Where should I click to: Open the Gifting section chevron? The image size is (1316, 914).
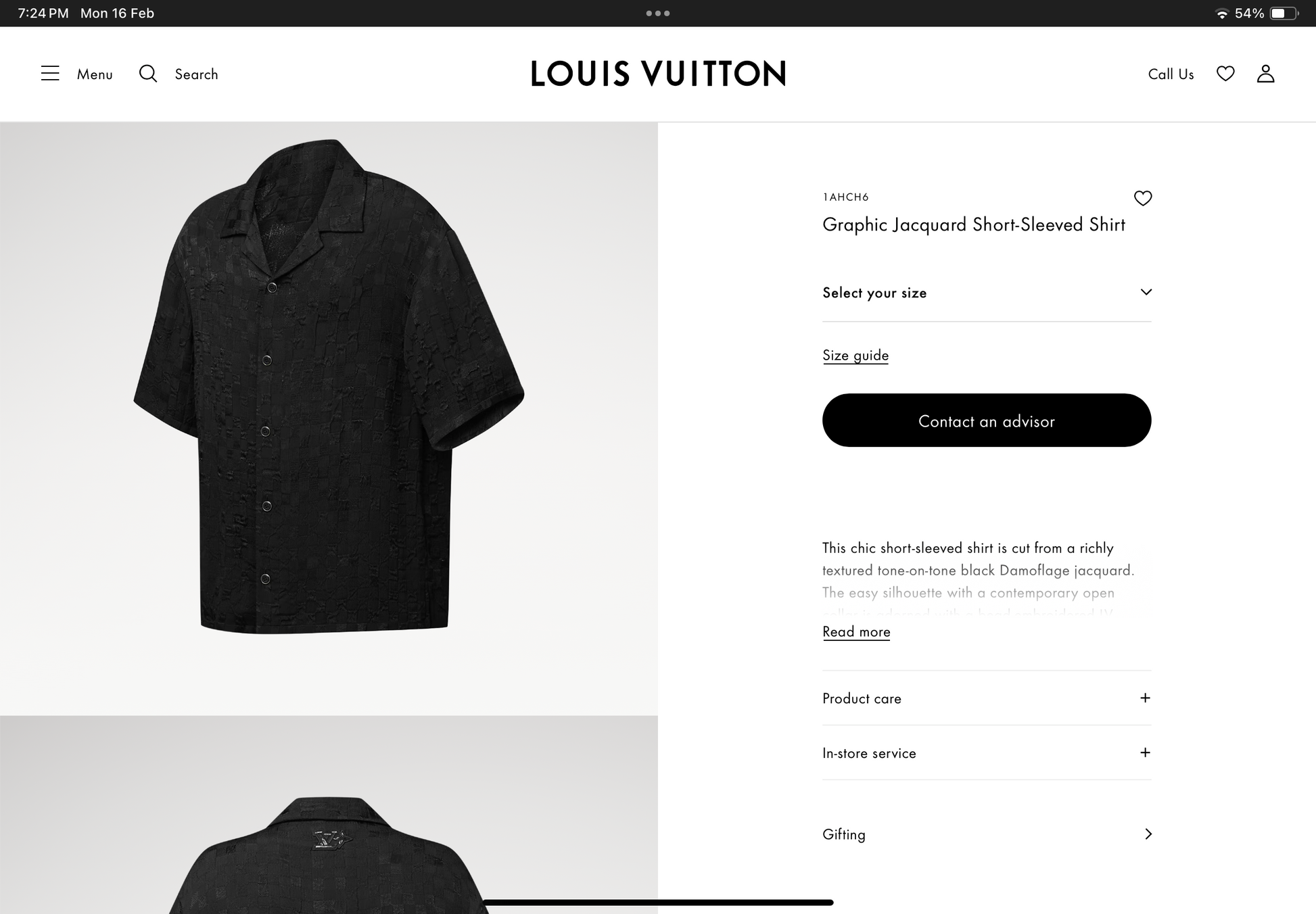coord(1148,834)
